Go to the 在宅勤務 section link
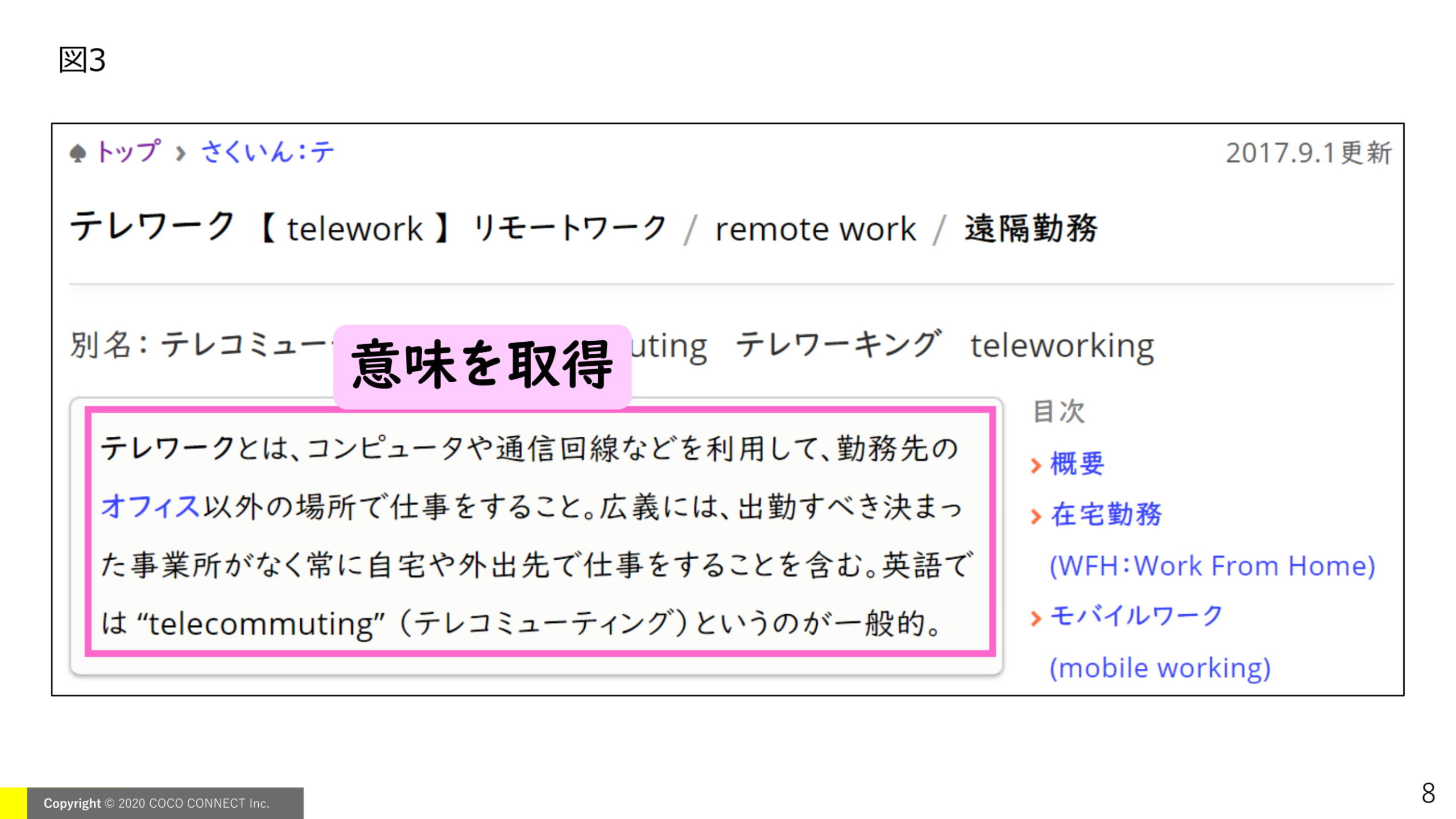The height and width of the screenshot is (819, 1456). click(1106, 514)
